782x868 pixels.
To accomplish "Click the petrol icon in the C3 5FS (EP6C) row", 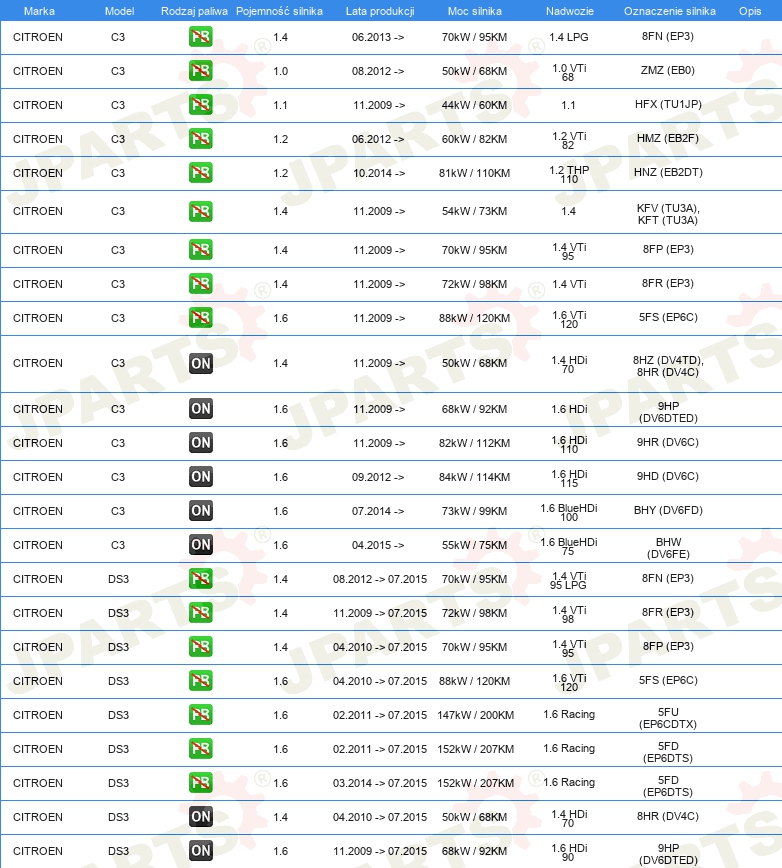I will pyautogui.click(x=200, y=318).
